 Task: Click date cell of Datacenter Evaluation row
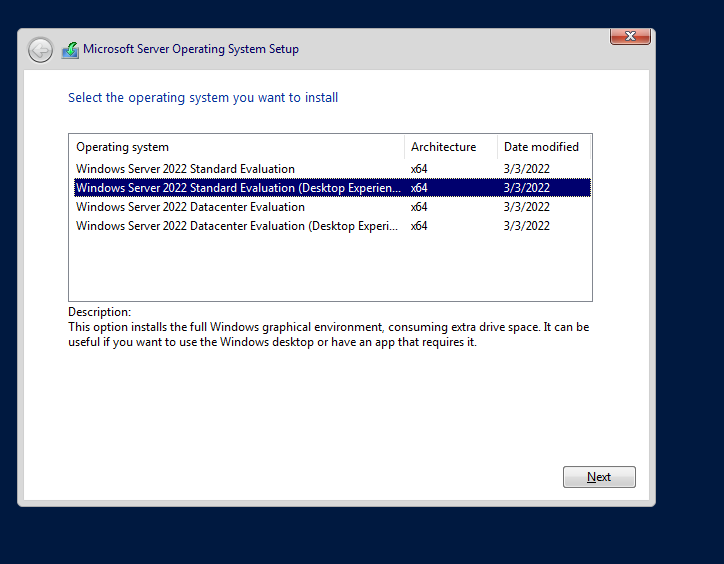pyautogui.click(x=526, y=207)
